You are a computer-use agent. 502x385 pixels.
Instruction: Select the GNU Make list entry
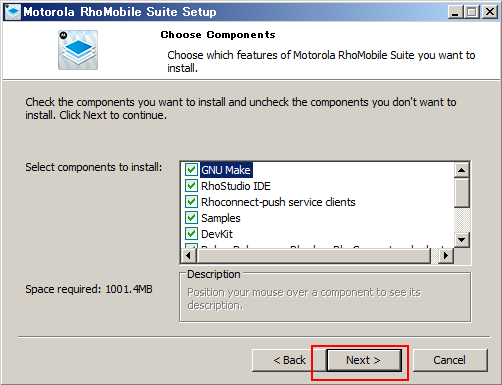coord(226,170)
